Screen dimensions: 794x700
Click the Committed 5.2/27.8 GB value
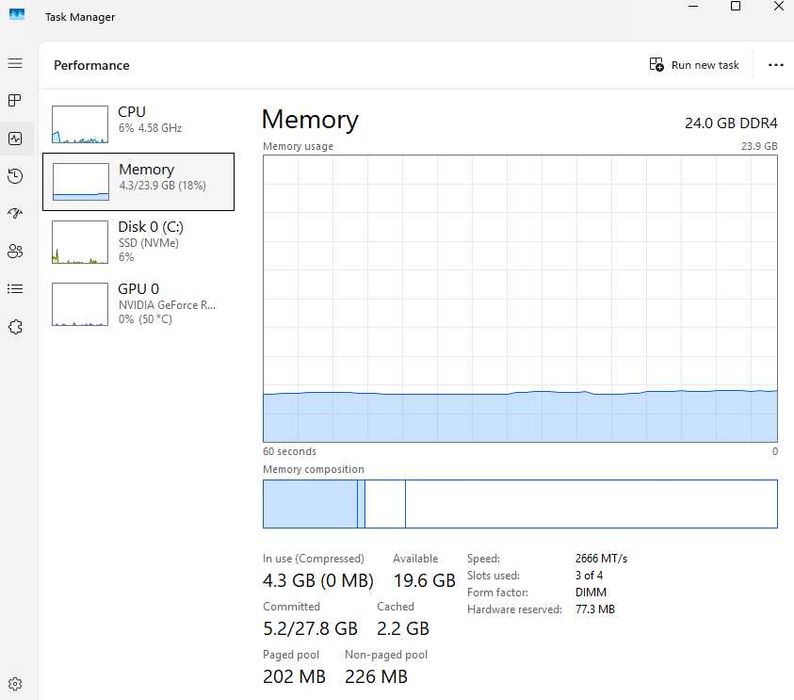tap(310, 629)
